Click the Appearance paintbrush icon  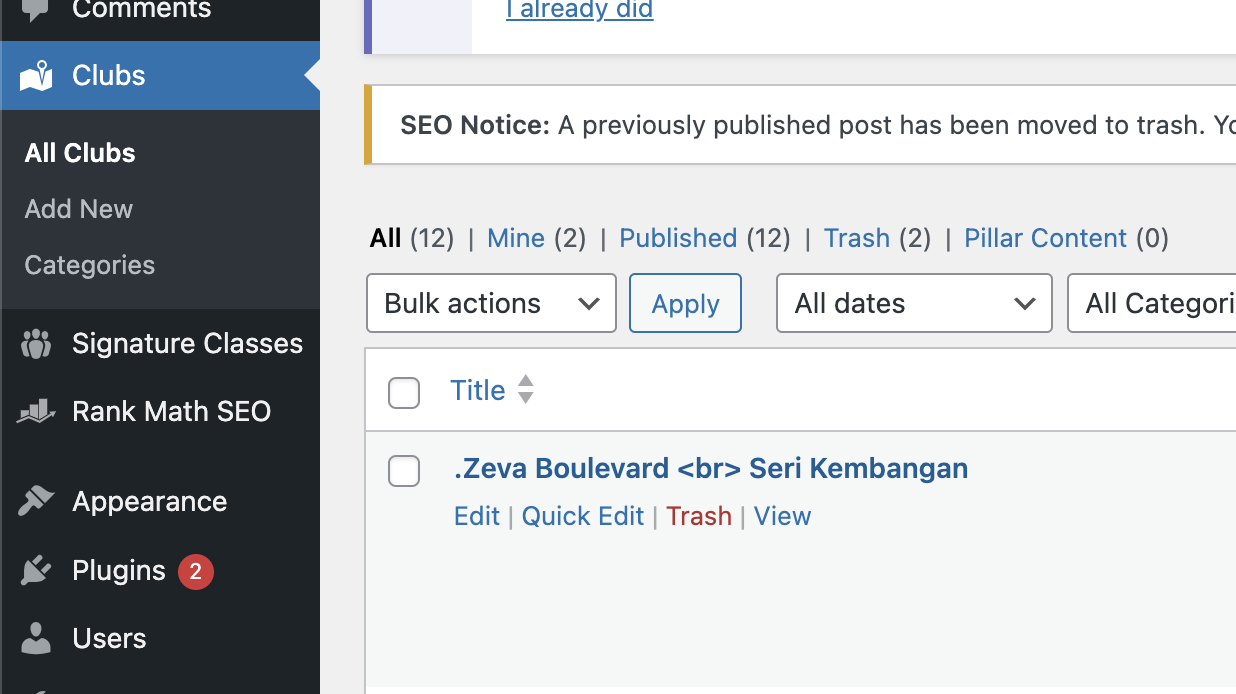(x=36, y=502)
